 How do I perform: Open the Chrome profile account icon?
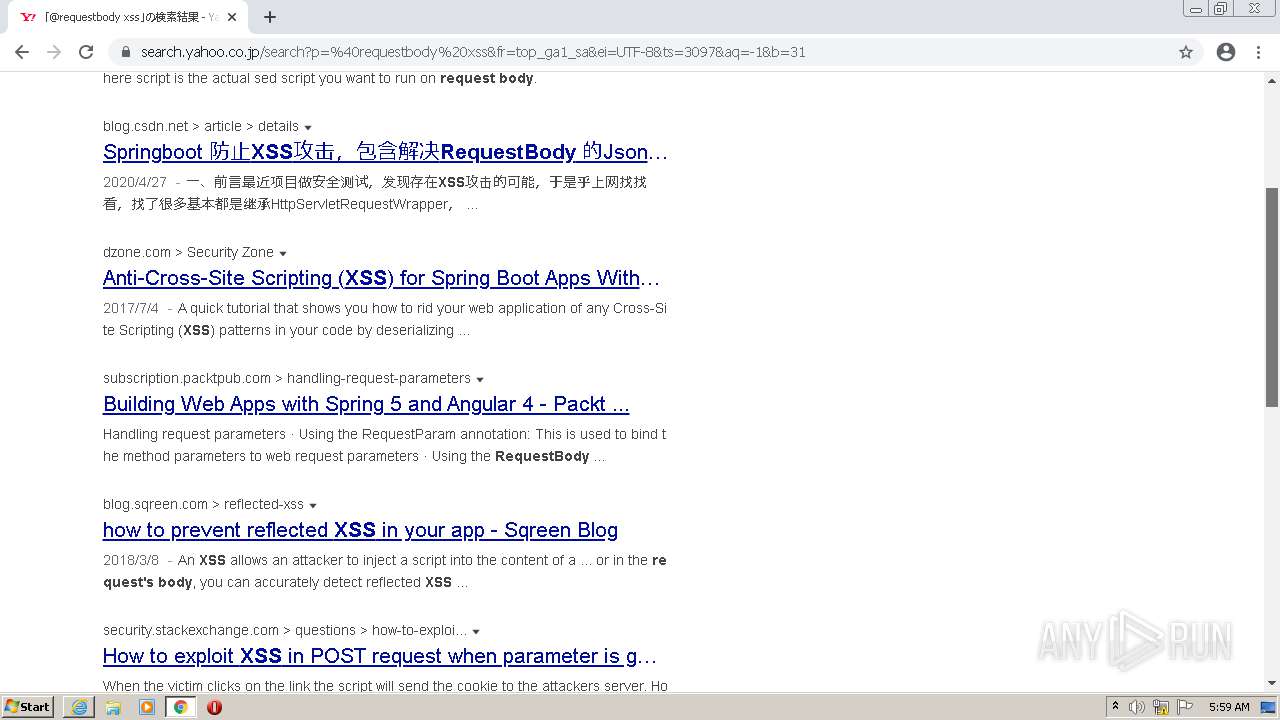[x=1226, y=52]
